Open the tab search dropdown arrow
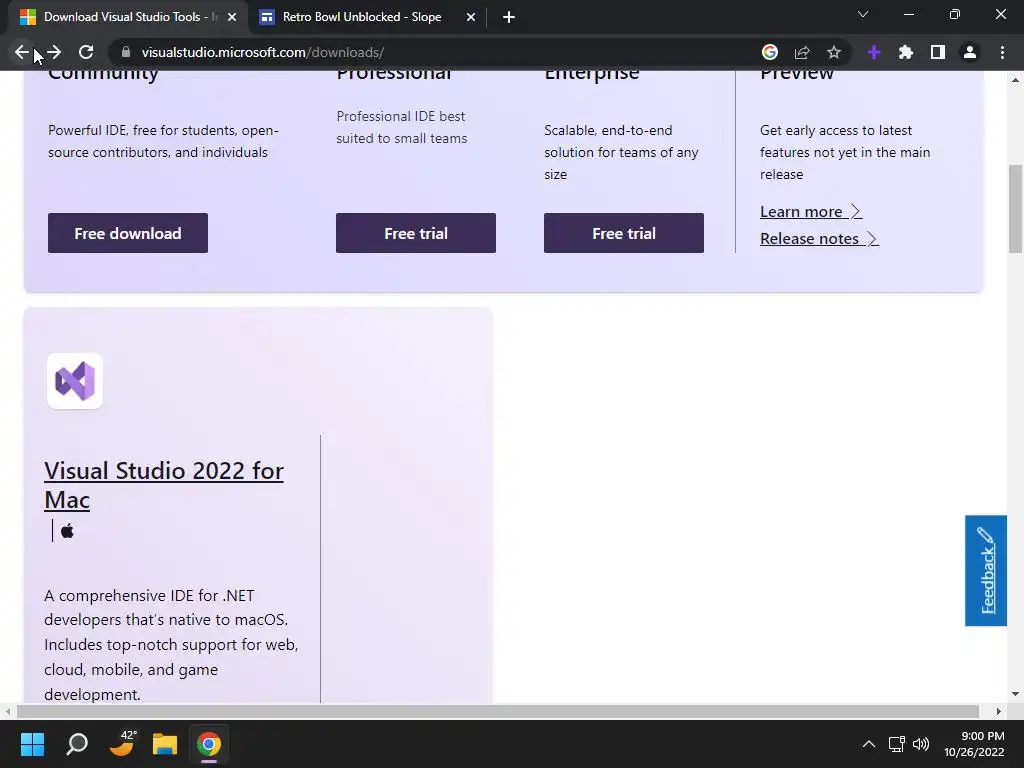This screenshot has width=1024, height=768. click(863, 14)
